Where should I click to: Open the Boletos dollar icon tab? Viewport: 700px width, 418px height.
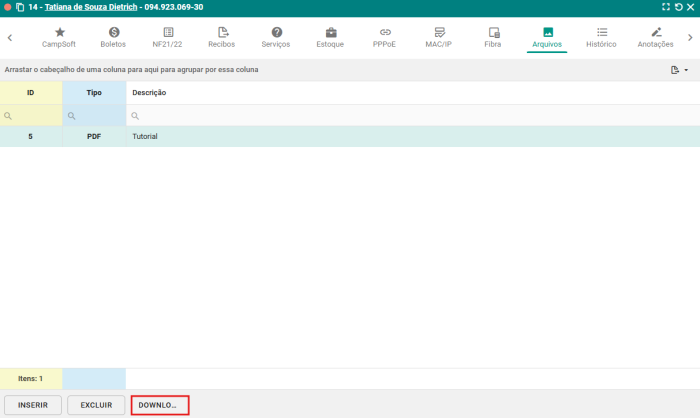pyautogui.click(x=113, y=37)
